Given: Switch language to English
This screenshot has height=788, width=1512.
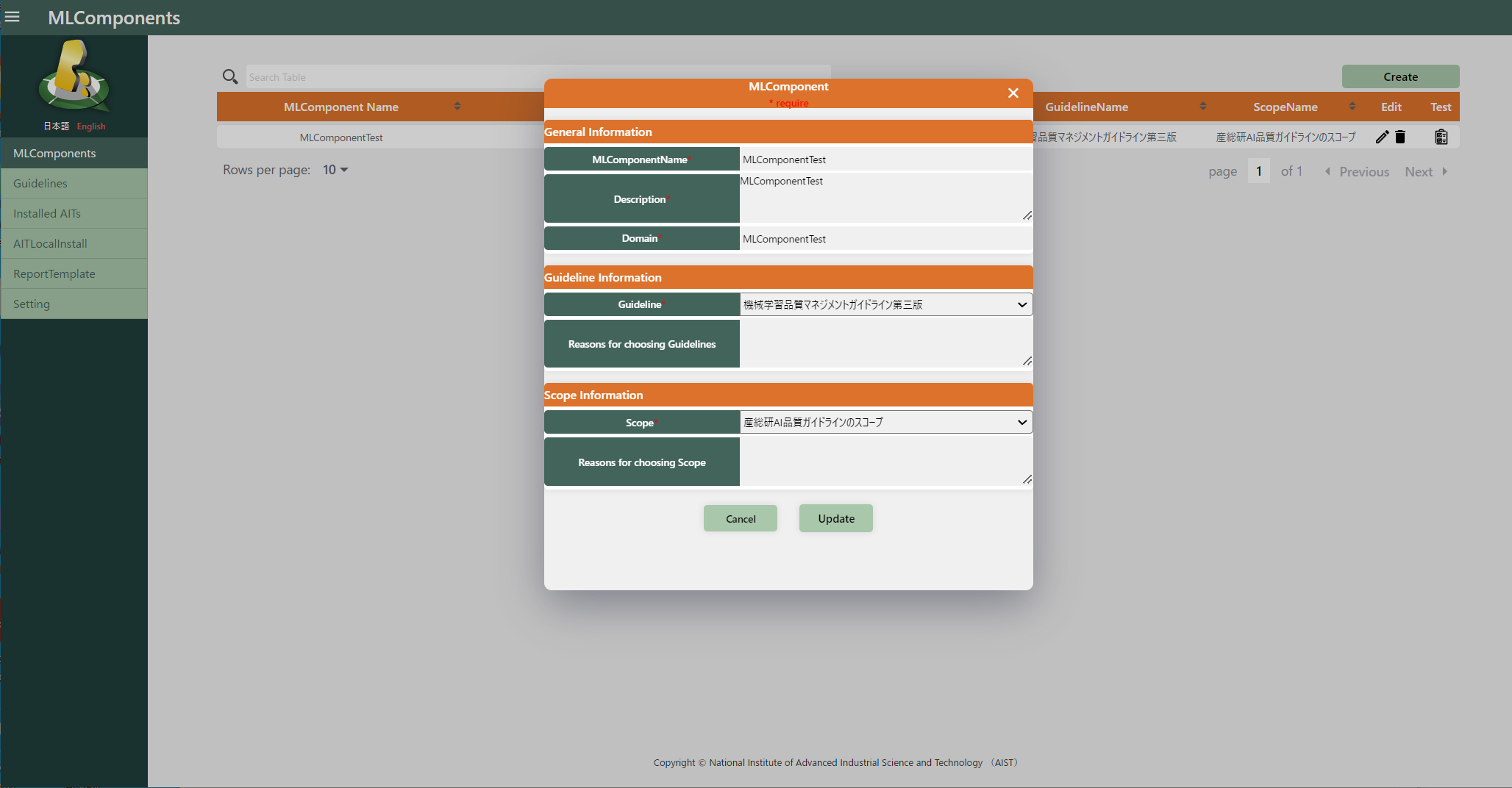Looking at the screenshot, I should point(91,126).
